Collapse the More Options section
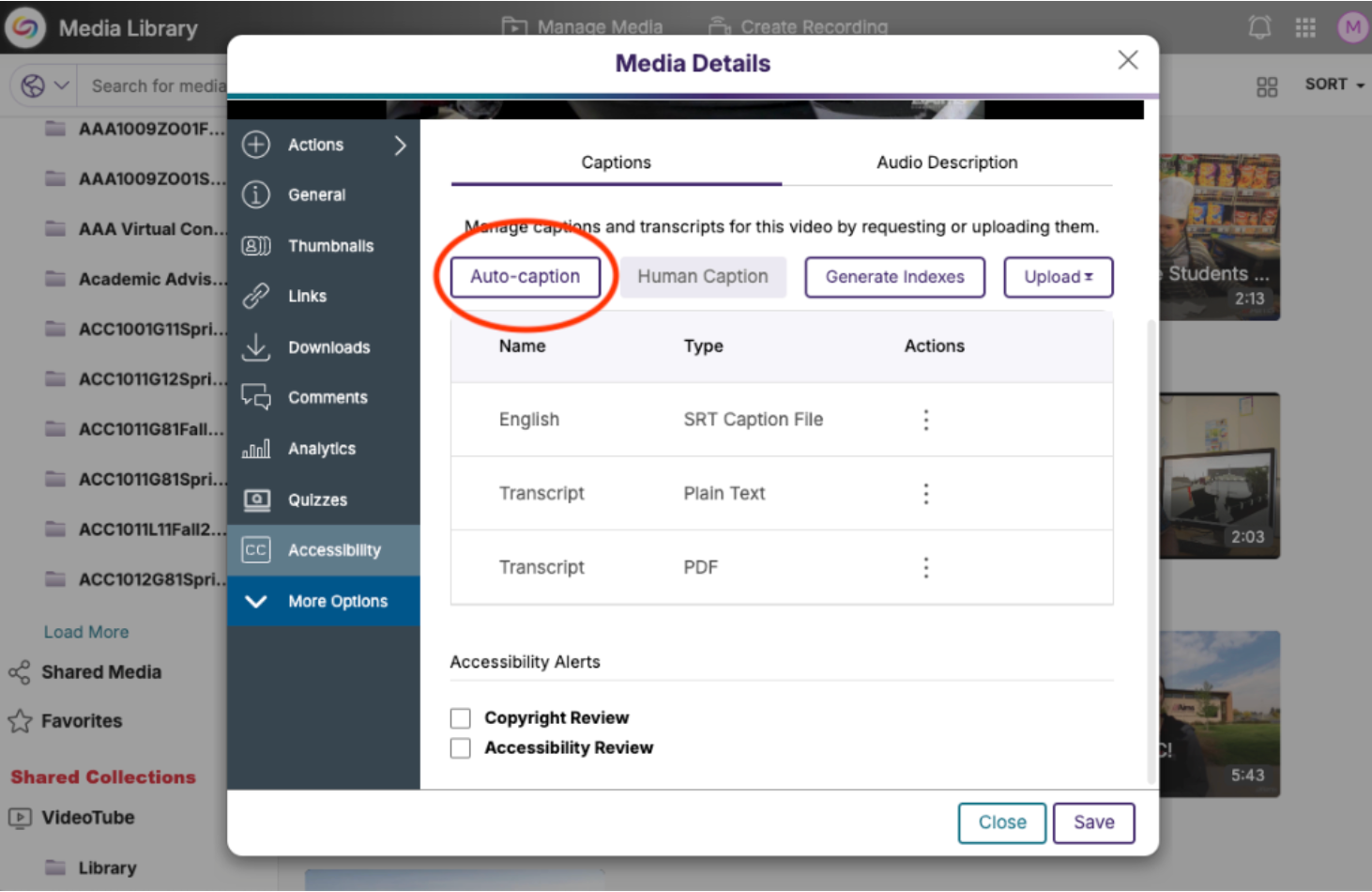 tap(255, 601)
